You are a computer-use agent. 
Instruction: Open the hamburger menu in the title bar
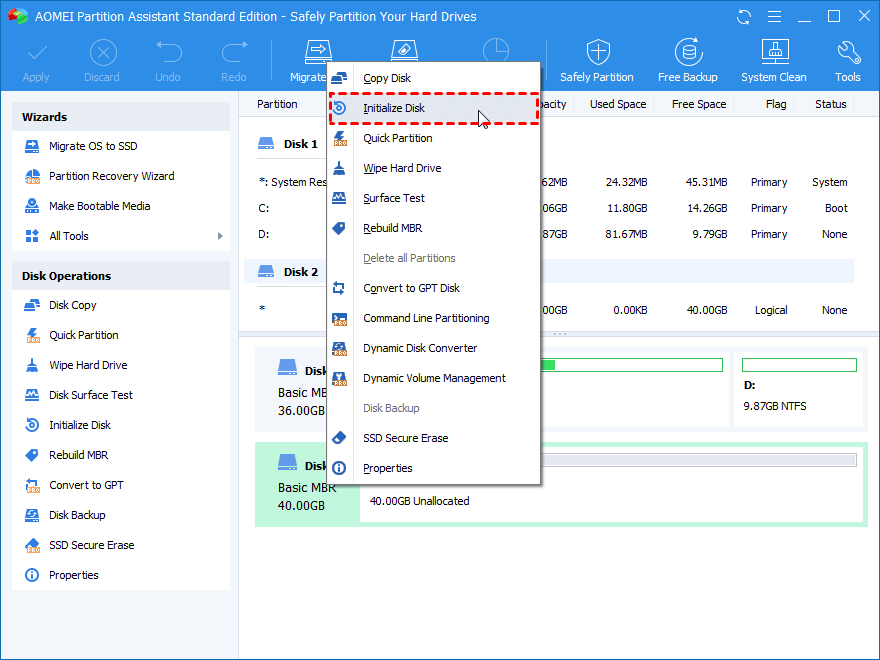(774, 16)
